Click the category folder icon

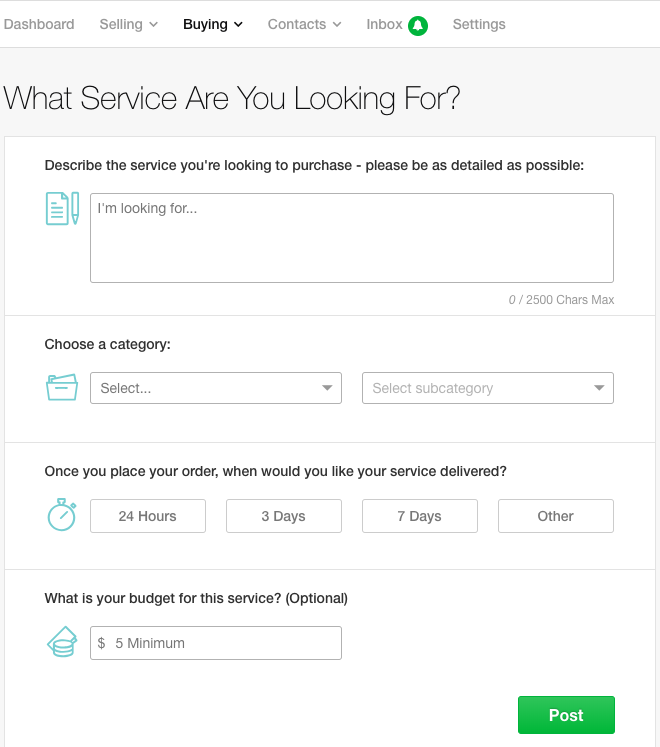click(x=62, y=388)
